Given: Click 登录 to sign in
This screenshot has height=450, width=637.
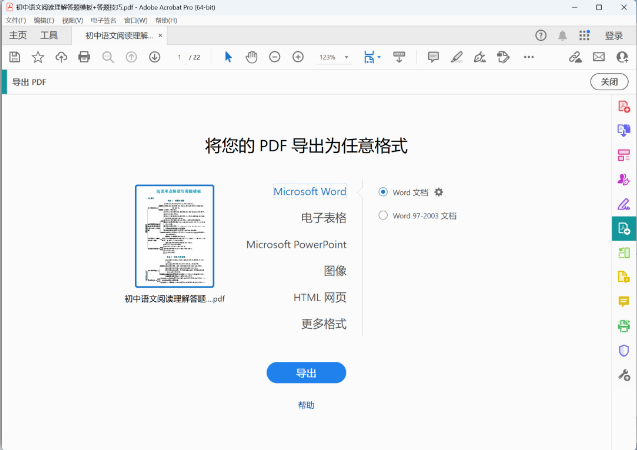Looking at the screenshot, I should (x=613, y=36).
